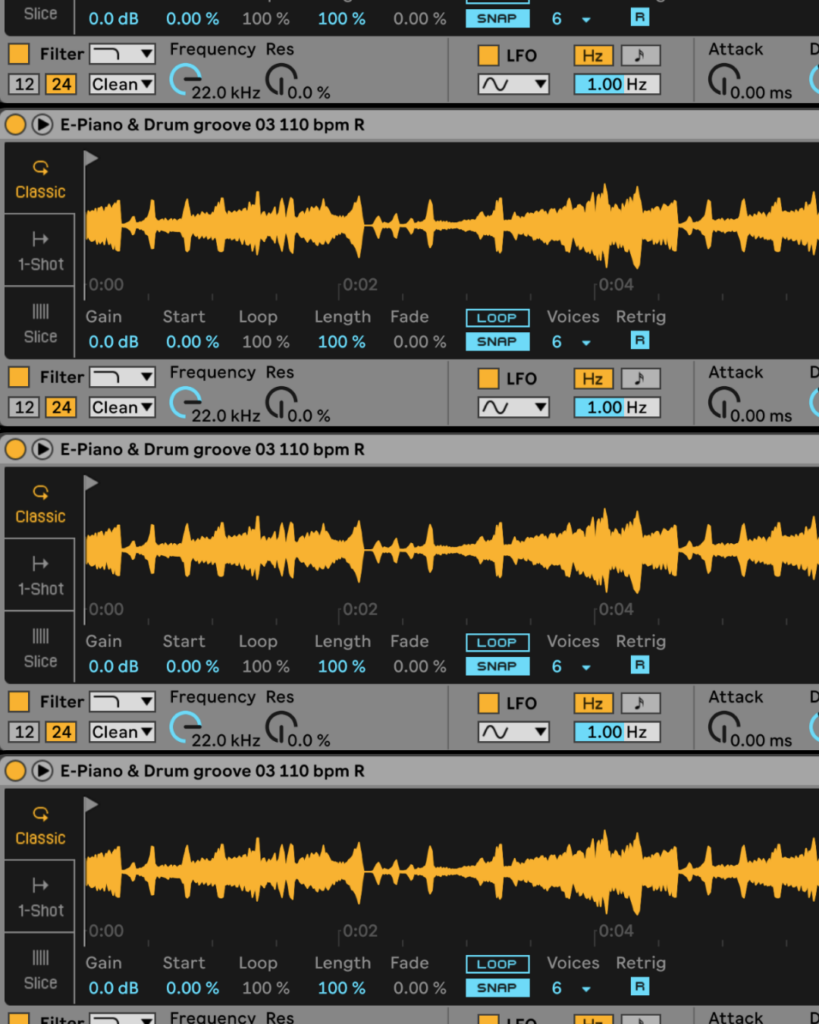The width and height of the screenshot is (819, 1024).
Task: Toggle the LOOP switch on
Action: [x=497, y=317]
